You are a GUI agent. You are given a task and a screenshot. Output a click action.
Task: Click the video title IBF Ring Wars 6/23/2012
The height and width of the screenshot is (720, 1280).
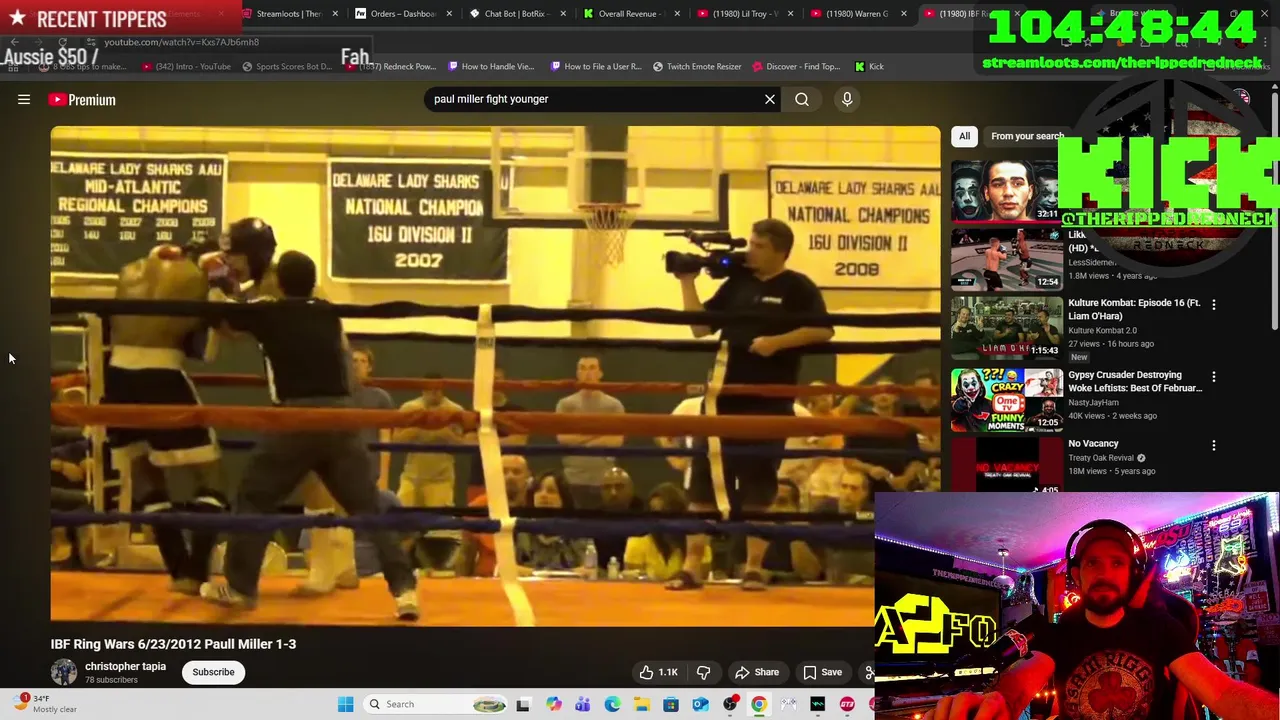click(173, 644)
